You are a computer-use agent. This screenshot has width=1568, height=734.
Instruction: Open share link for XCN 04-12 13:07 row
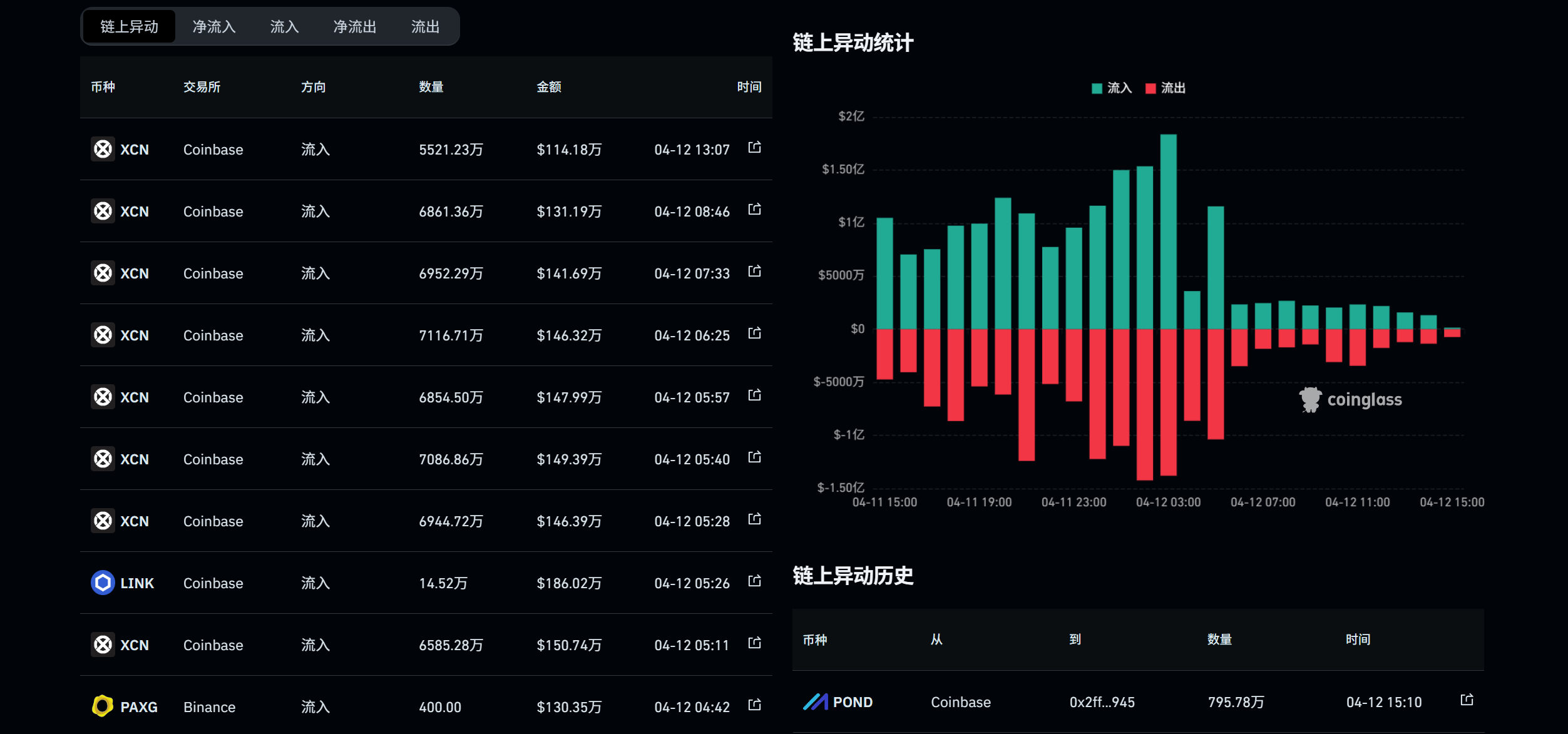[754, 148]
